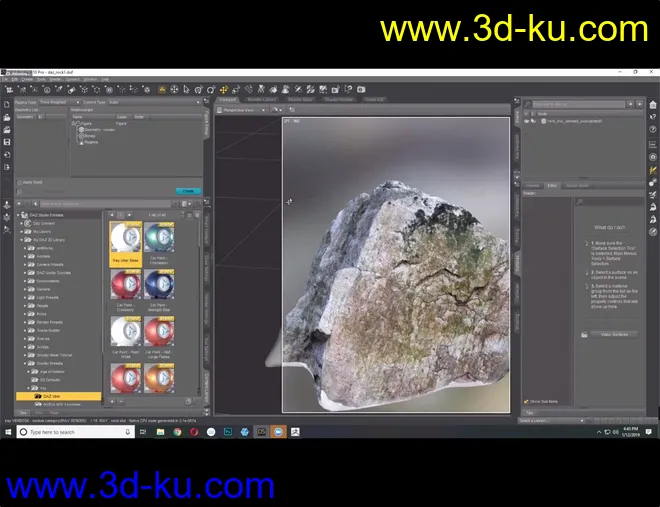Select the Light Presets folder
The image size is (660, 507).
(47, 297)
